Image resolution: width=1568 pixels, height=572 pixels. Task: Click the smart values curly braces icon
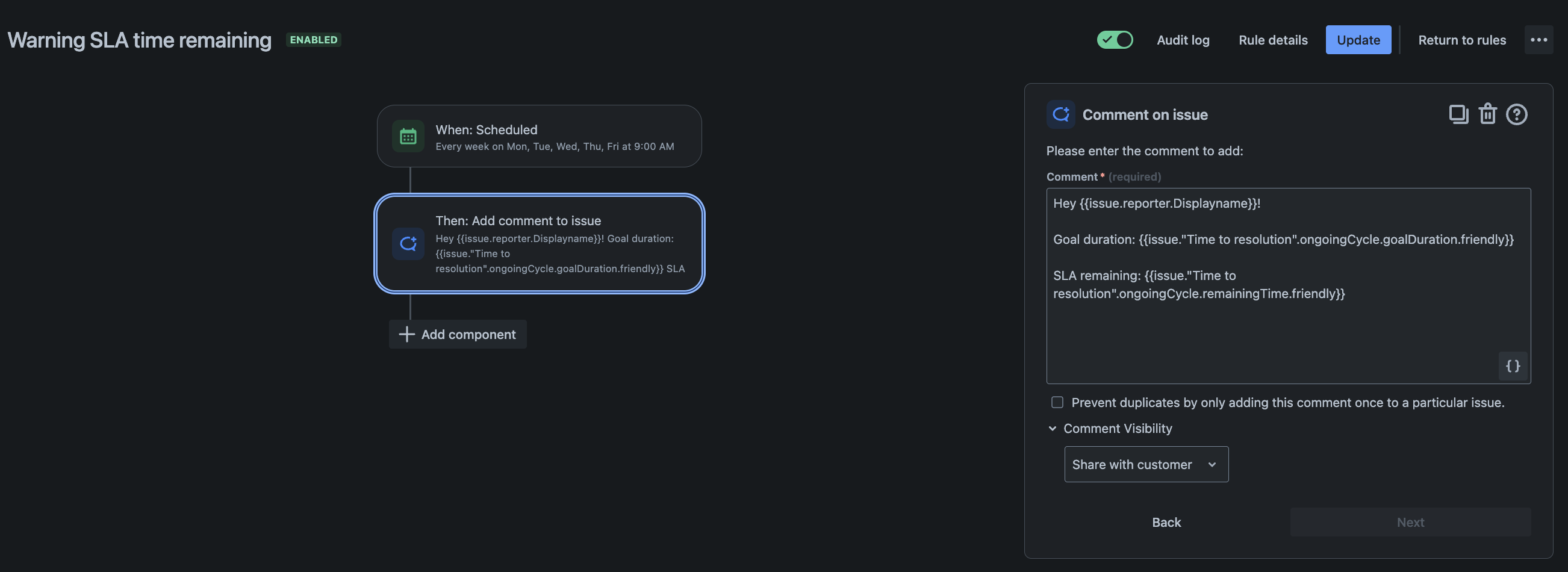pos(1513,365)
